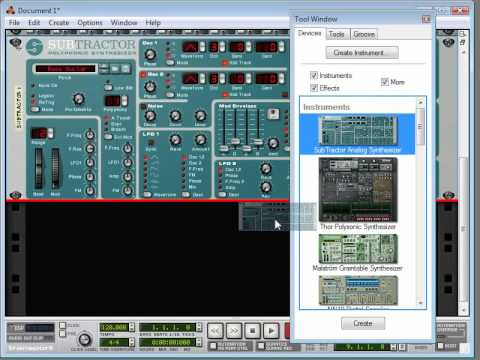This screenshot has width=480, height=360.
Task: Click the LFO 1 Rate knob
Action: [175, 140]
